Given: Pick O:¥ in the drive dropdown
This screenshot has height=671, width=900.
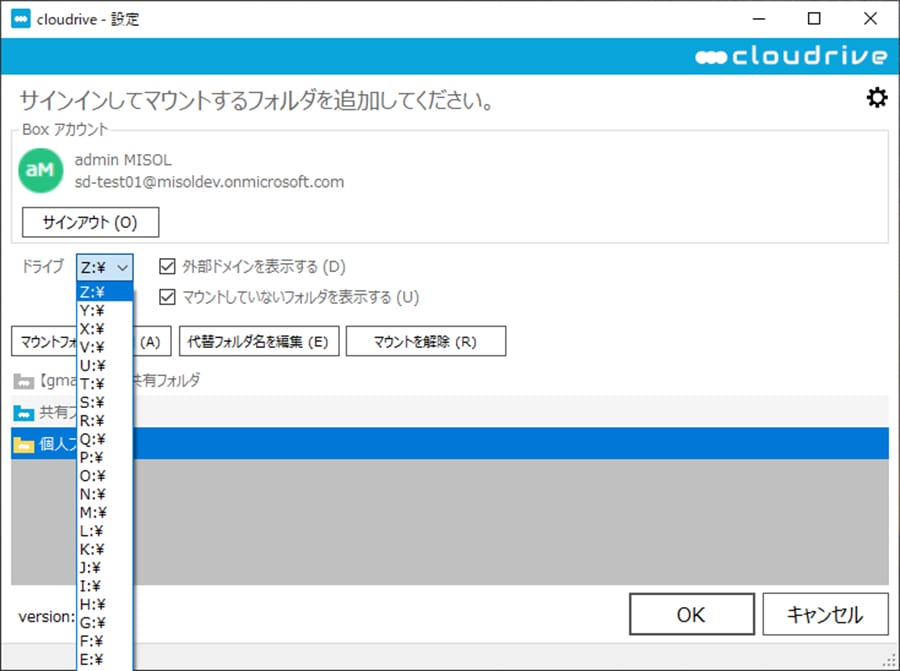Looking at the screenshot, I should tap(104, 476).
